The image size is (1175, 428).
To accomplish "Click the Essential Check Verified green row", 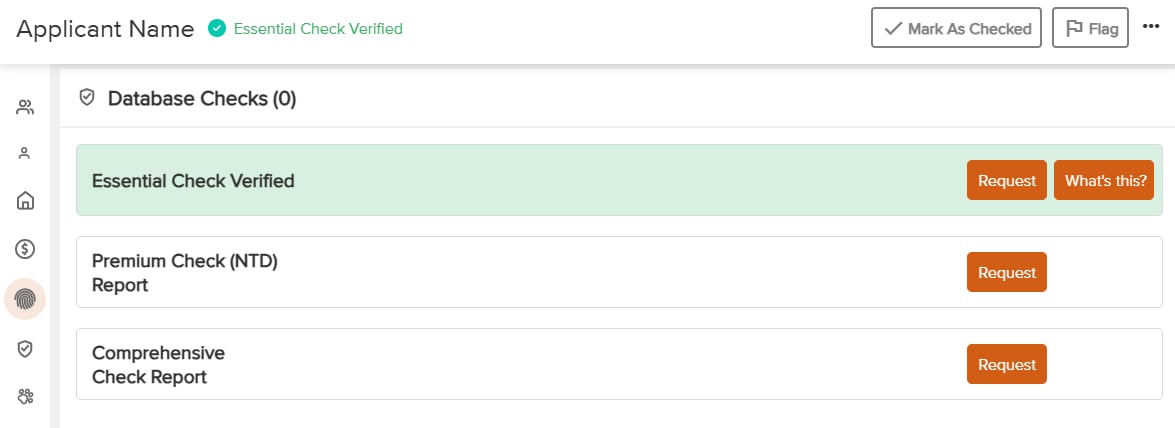I will [619, 180].
